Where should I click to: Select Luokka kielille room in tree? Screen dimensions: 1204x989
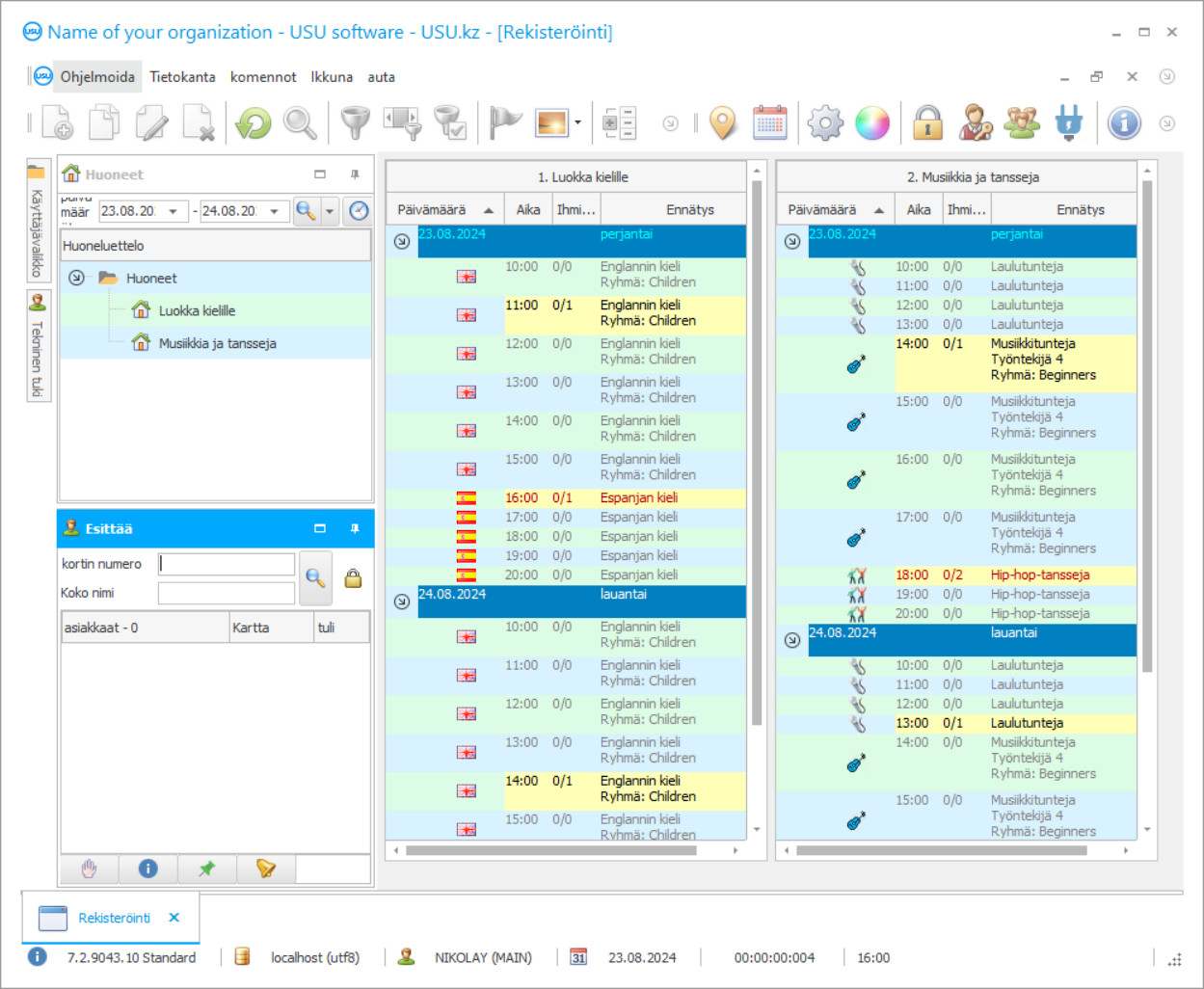[x=197, y=310]
